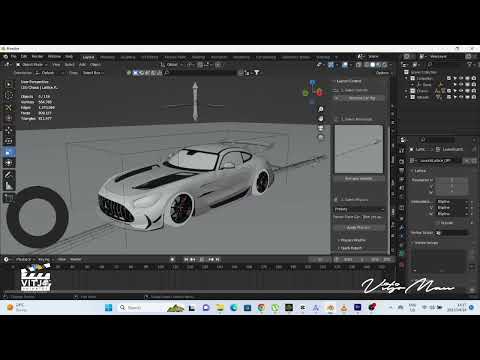The width and height of the screenshot is (480, 360).
Task: Open Interpolation U BSpline dropdown
Action: pyautogui.click(x=453, y=202)
